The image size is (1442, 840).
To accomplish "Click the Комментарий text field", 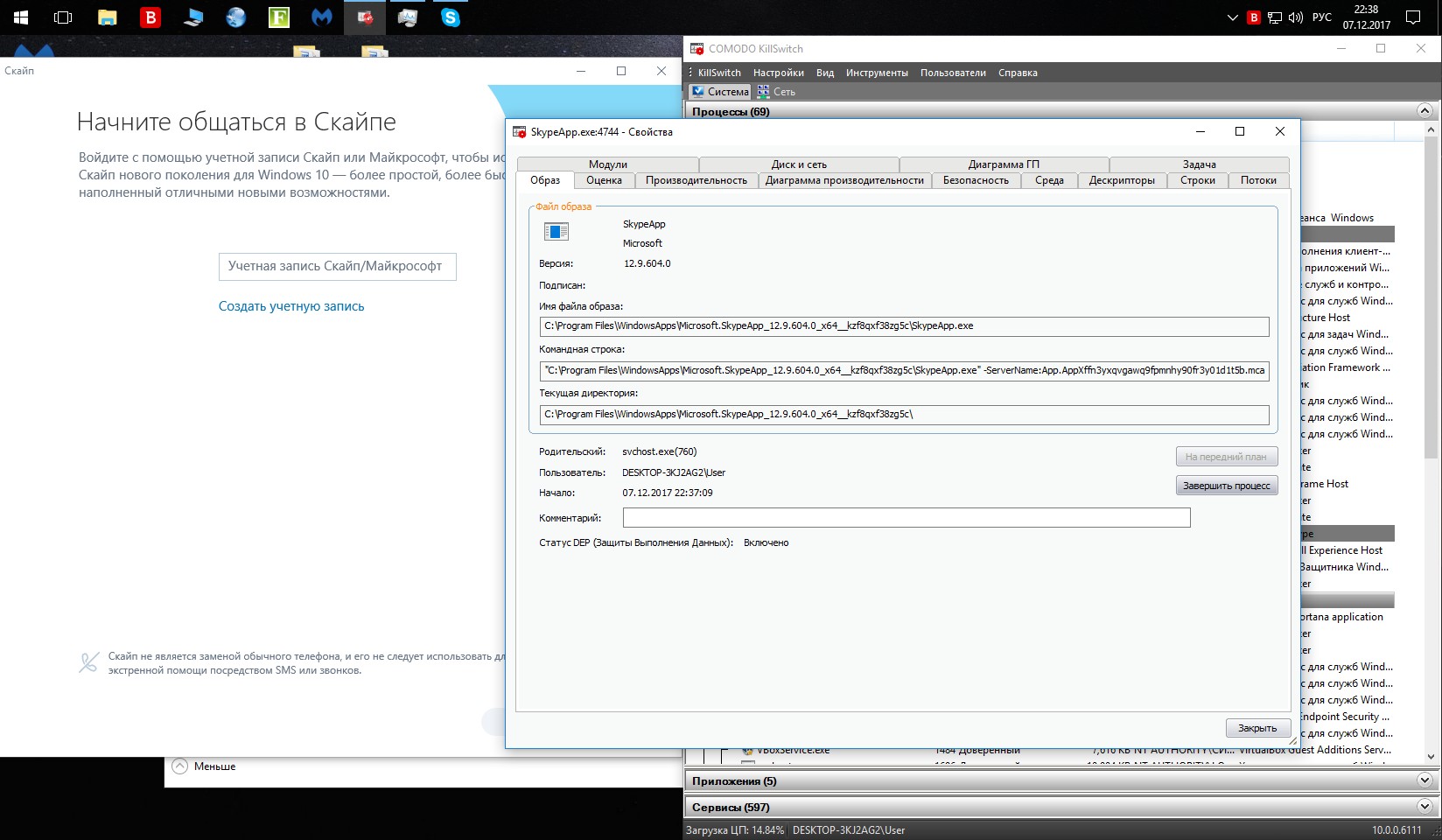I will pyautogui.click(x=906, y=518).
